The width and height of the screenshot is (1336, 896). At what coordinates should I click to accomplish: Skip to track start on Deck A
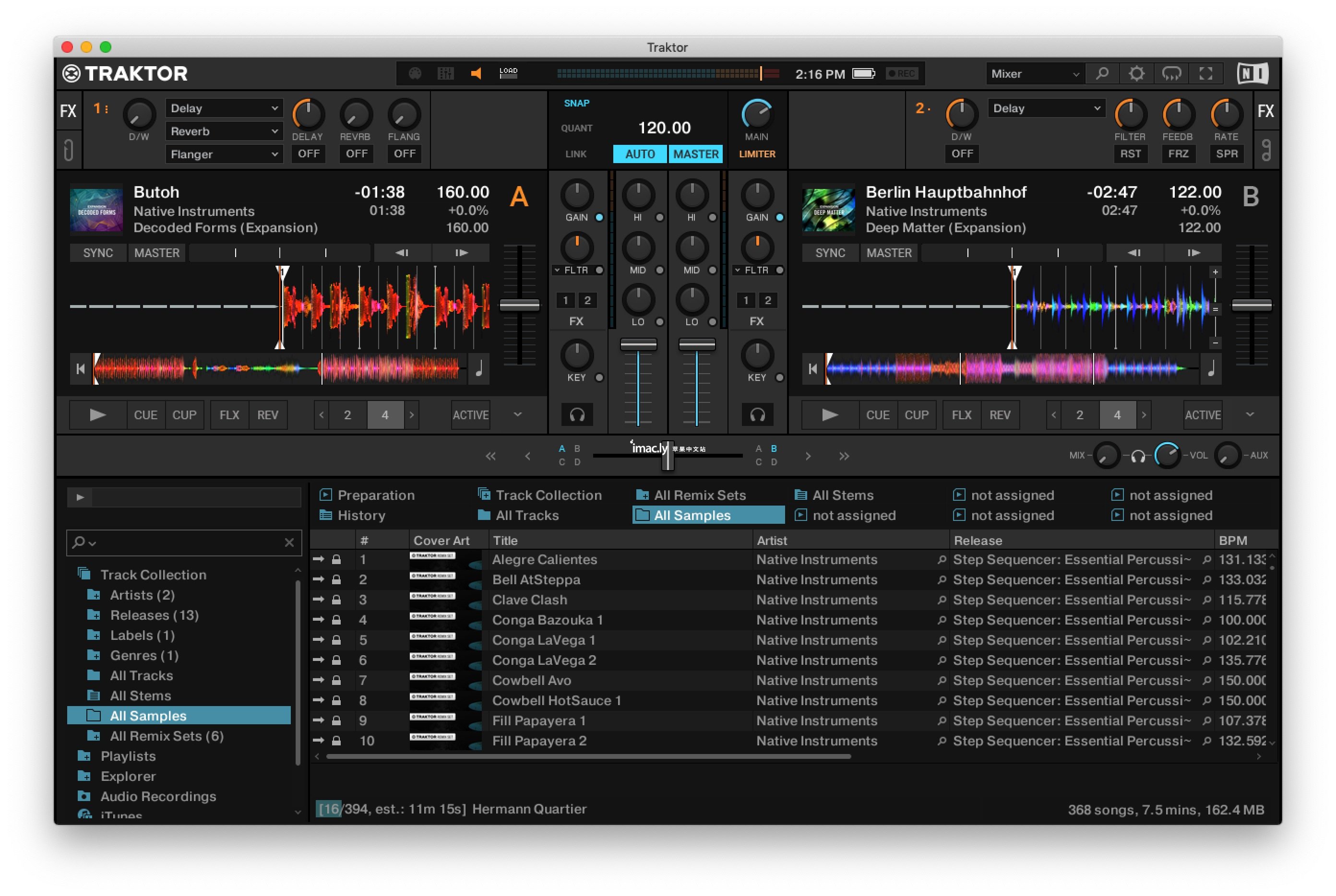point(80,369)
